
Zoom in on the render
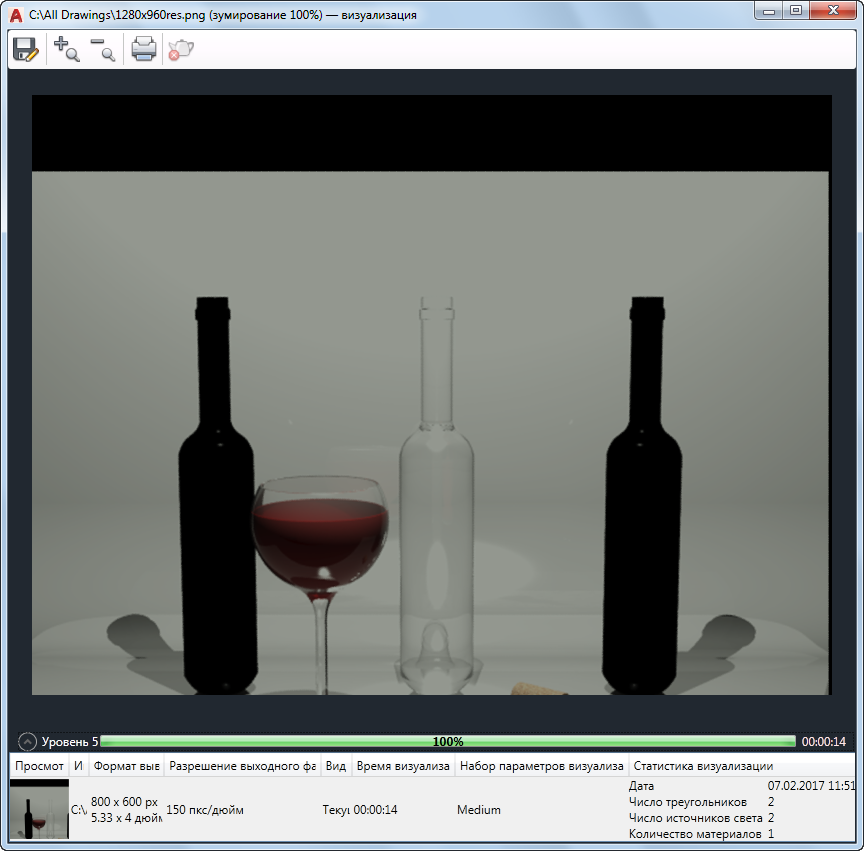point(66,49)
